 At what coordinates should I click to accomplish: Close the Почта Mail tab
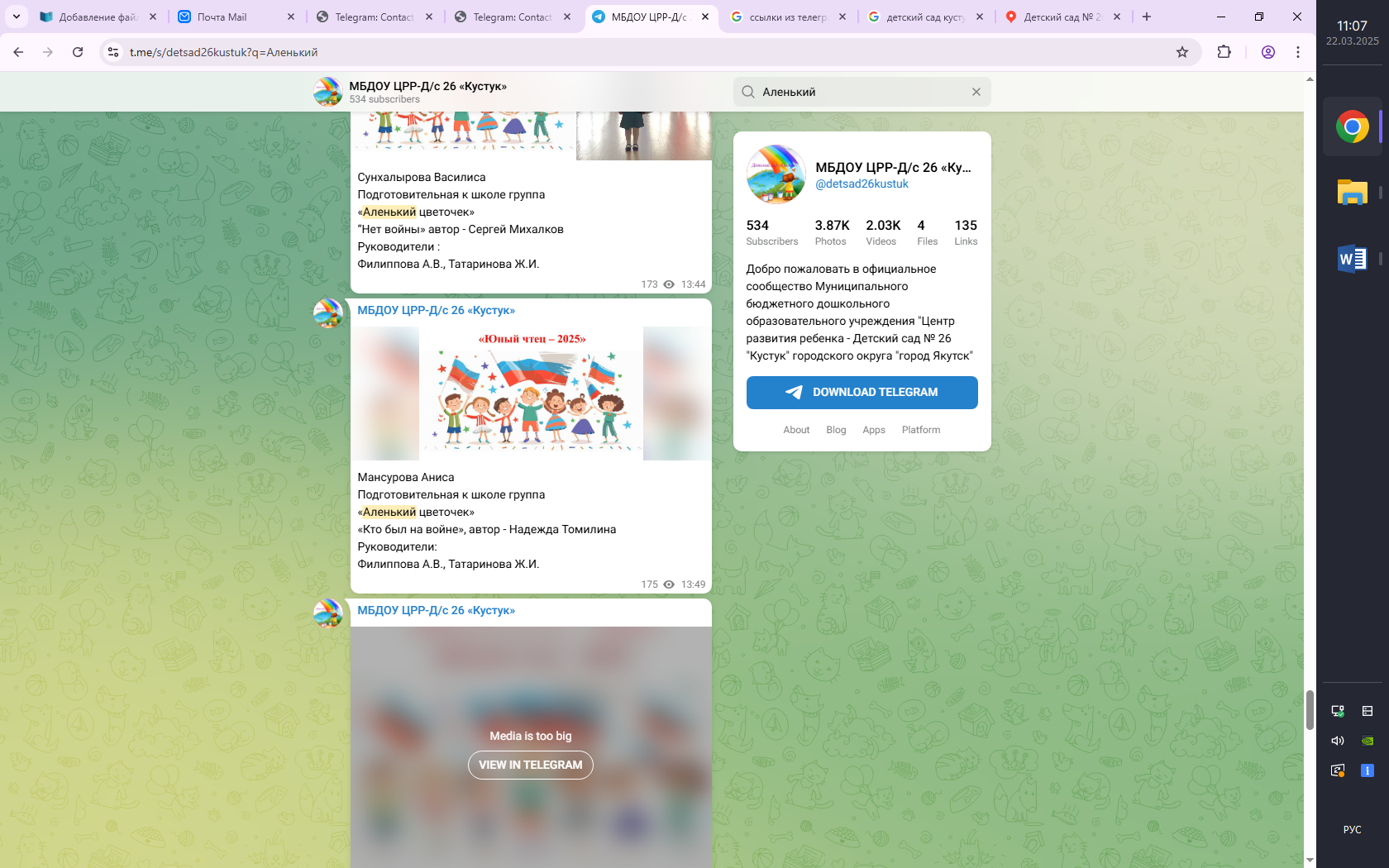(291, 17)
